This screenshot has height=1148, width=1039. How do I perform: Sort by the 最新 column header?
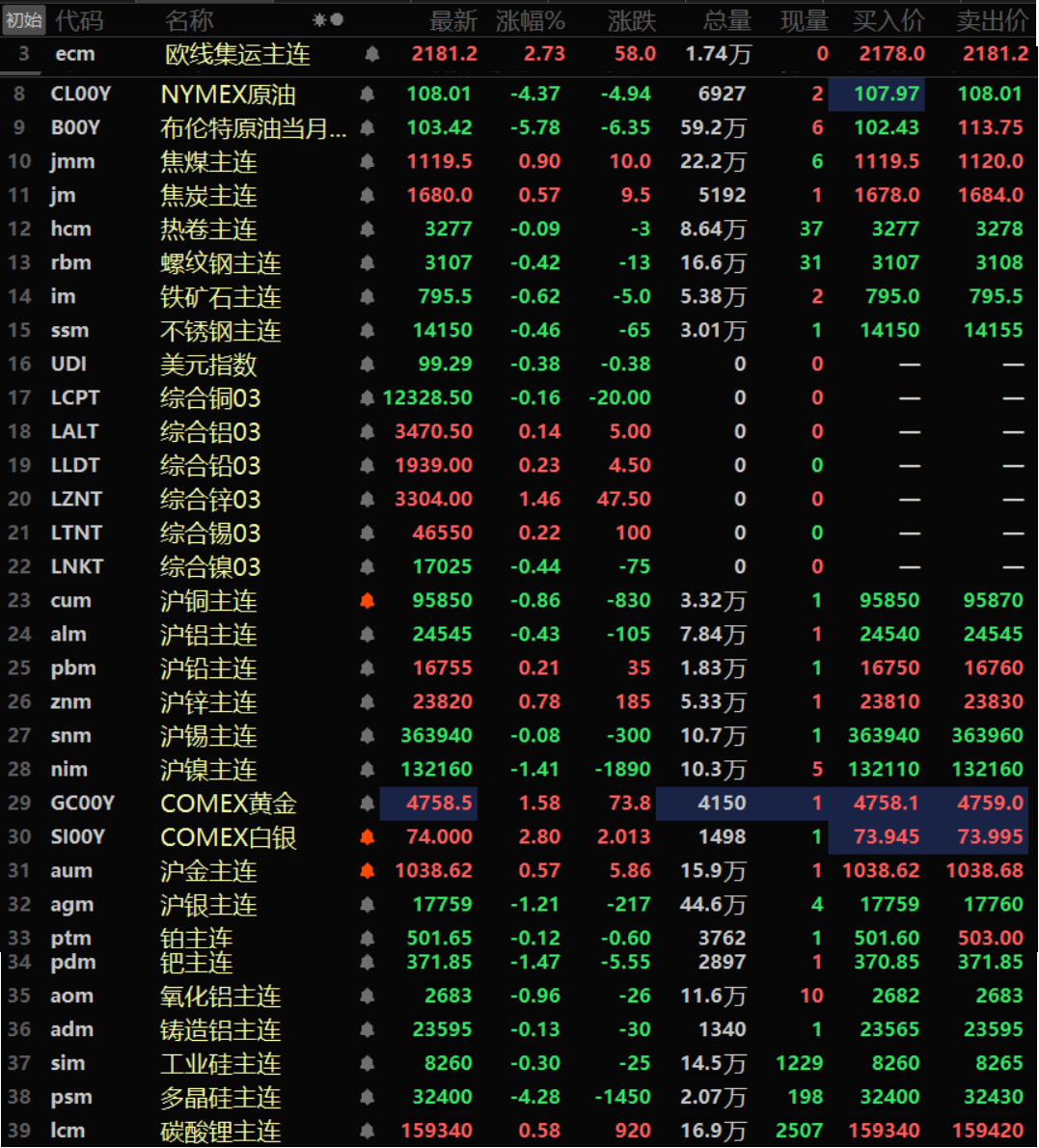click(452, 20)
